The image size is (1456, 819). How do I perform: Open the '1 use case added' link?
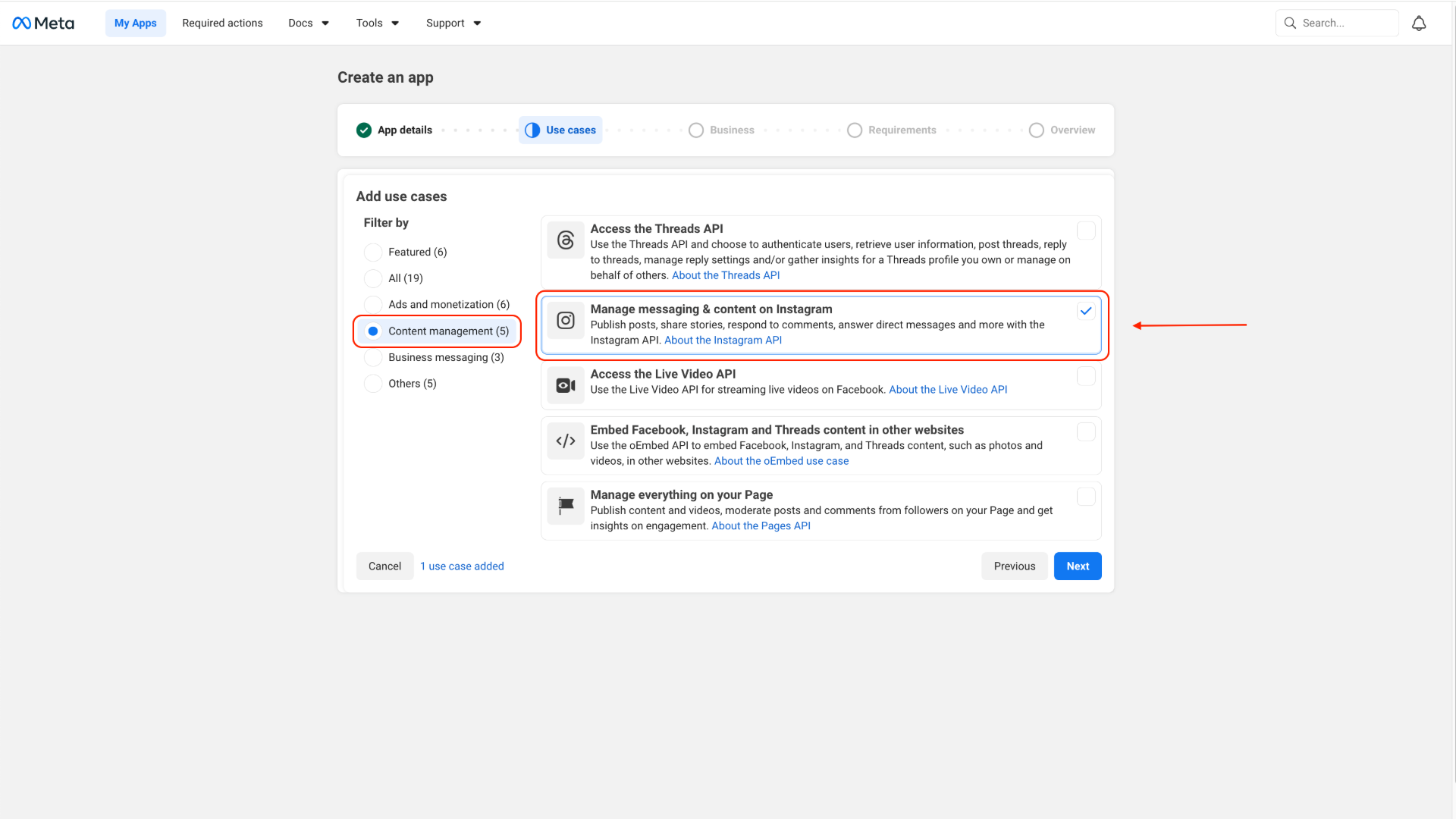tap(462, 566)
